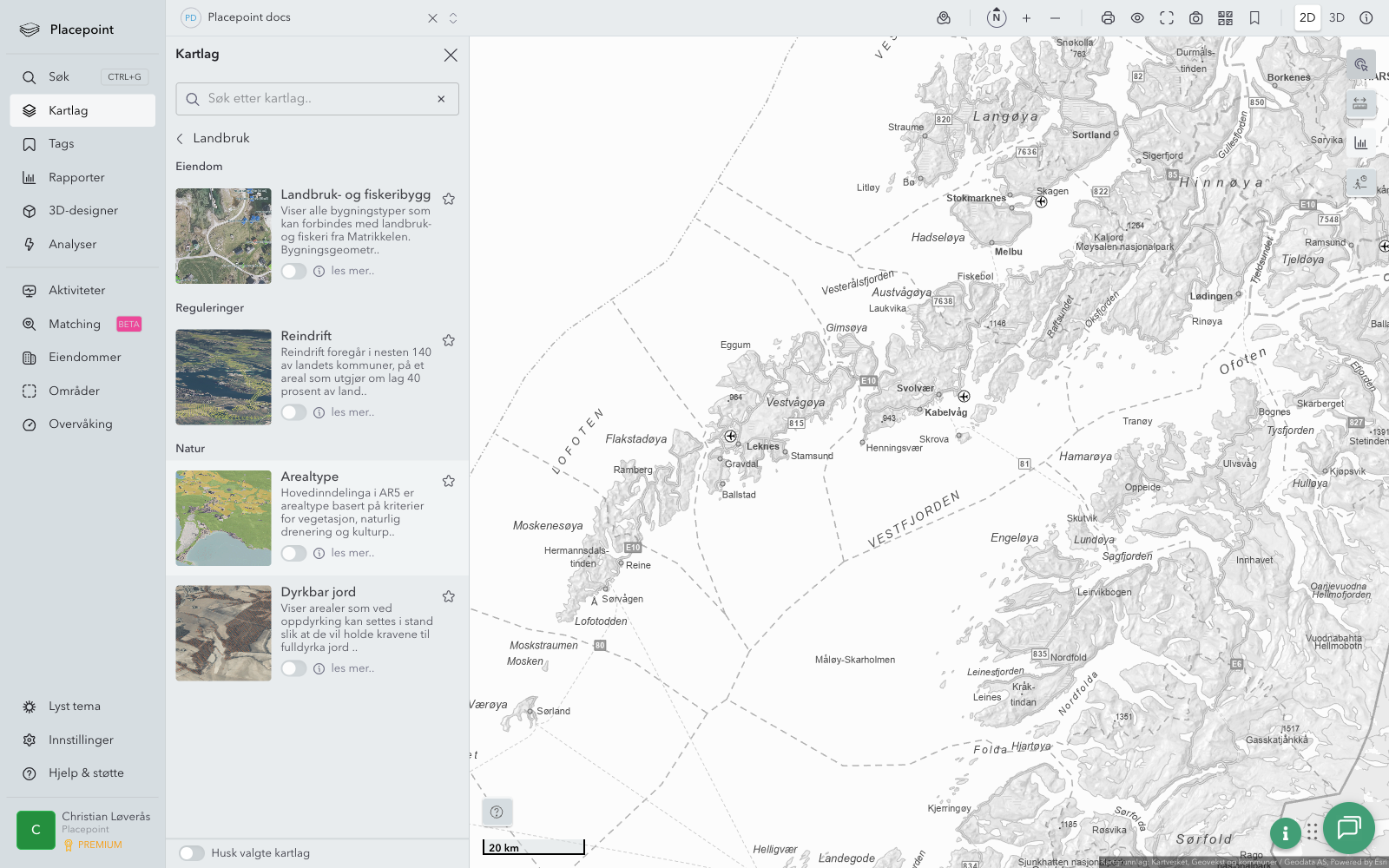Open Hjelp & støtte page
This screenshot has height=868, width=1389.
86,773
